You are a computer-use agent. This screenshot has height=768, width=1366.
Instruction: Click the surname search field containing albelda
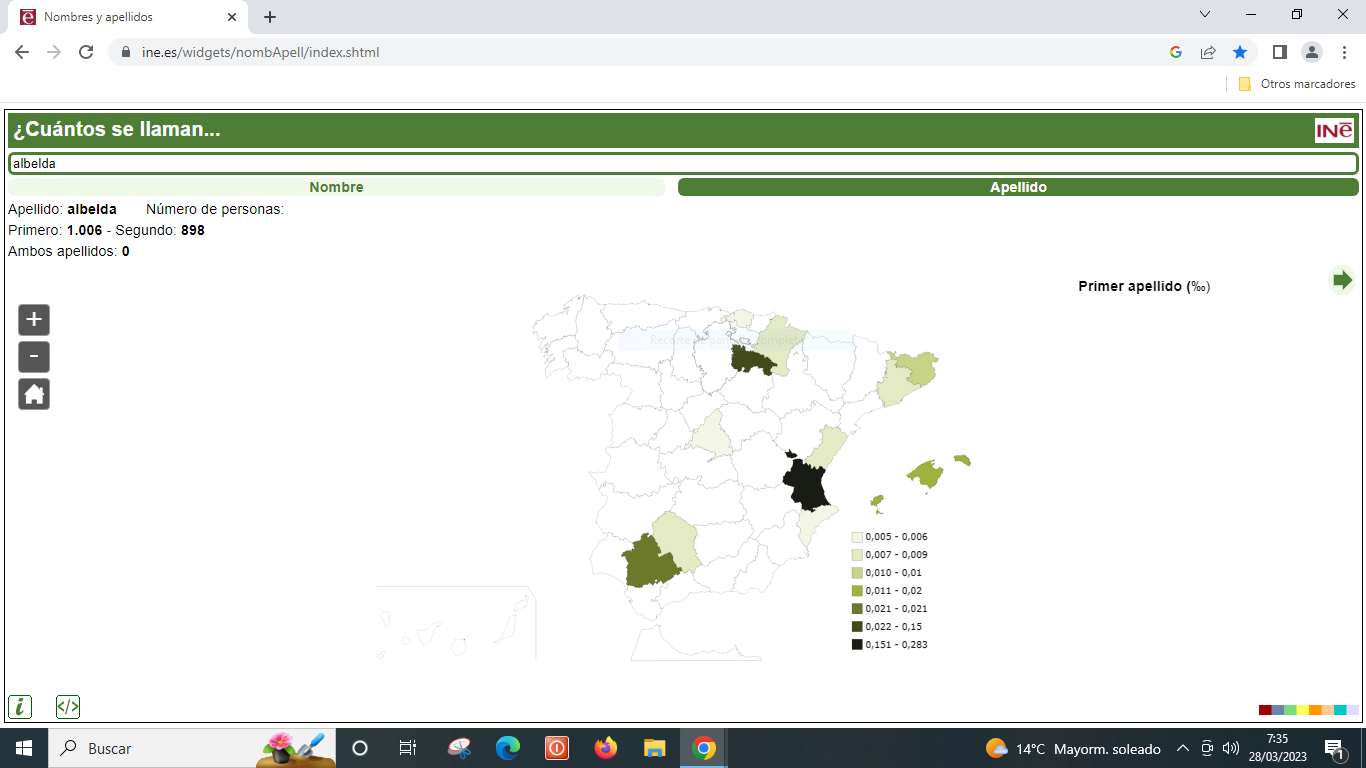tap(683, 163)
